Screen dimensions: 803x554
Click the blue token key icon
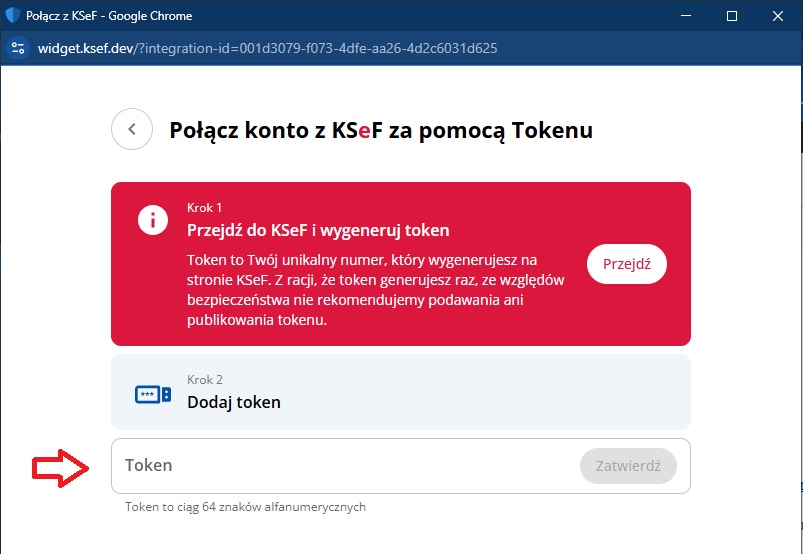click(153, 395)
